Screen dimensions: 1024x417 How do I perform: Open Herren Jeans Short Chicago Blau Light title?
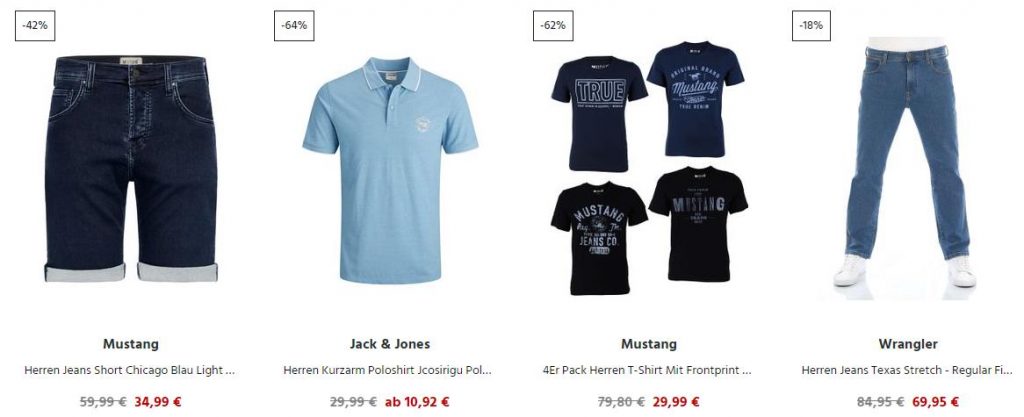point(129,370)
